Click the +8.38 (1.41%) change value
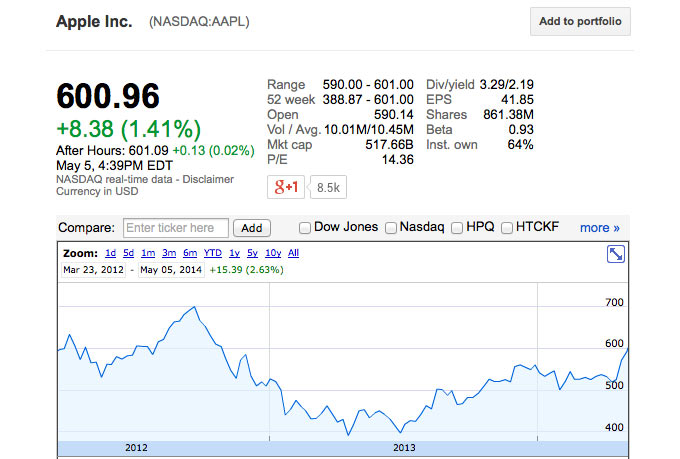This screenshot has height=459, width=680. pos(128,129)
